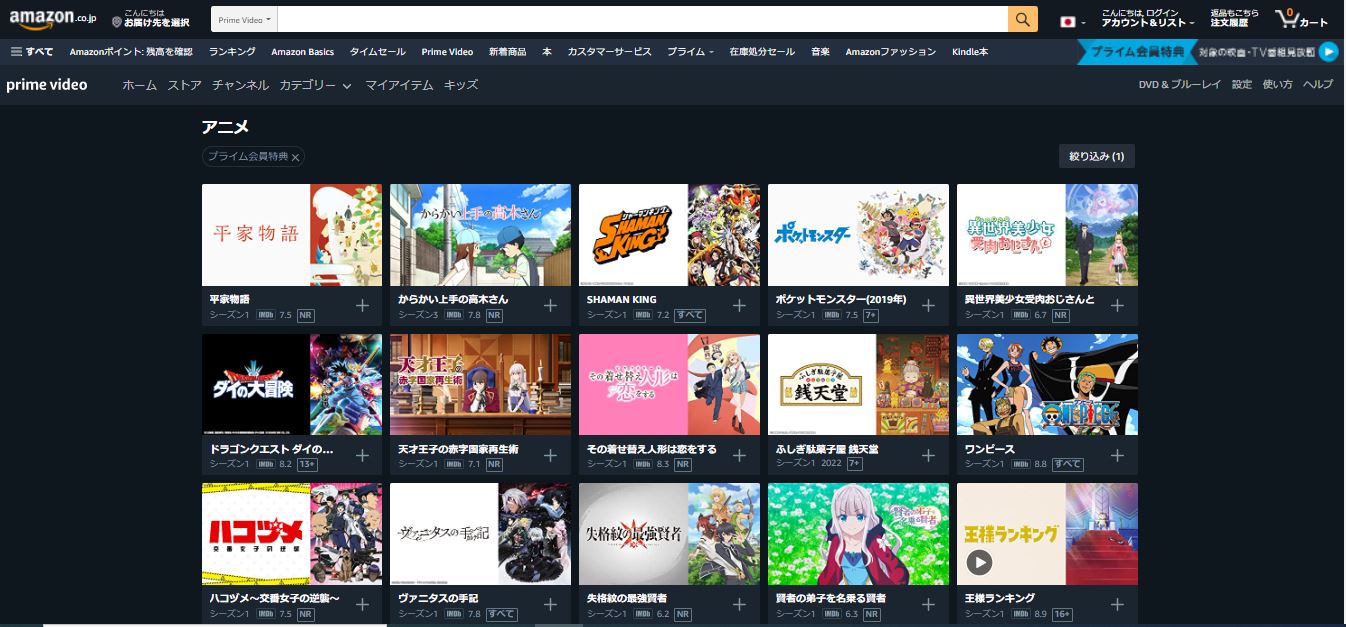Viewport: 1346px width, 627px height.
Task: Add 賢者の弟子を名乗る賢者 to watchlist plus icon
Action: 928,605
